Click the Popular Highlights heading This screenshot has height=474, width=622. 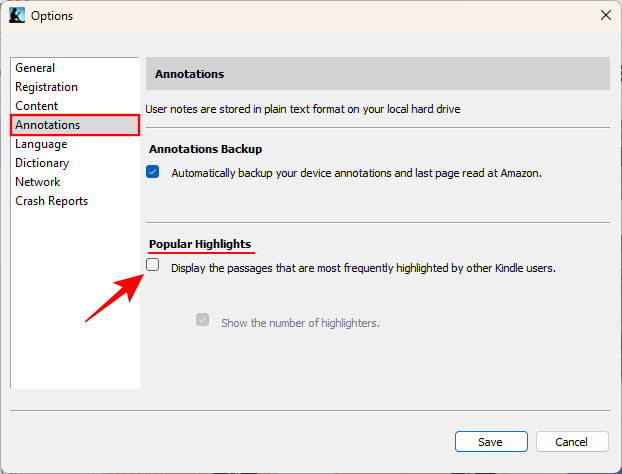(200, 244)
